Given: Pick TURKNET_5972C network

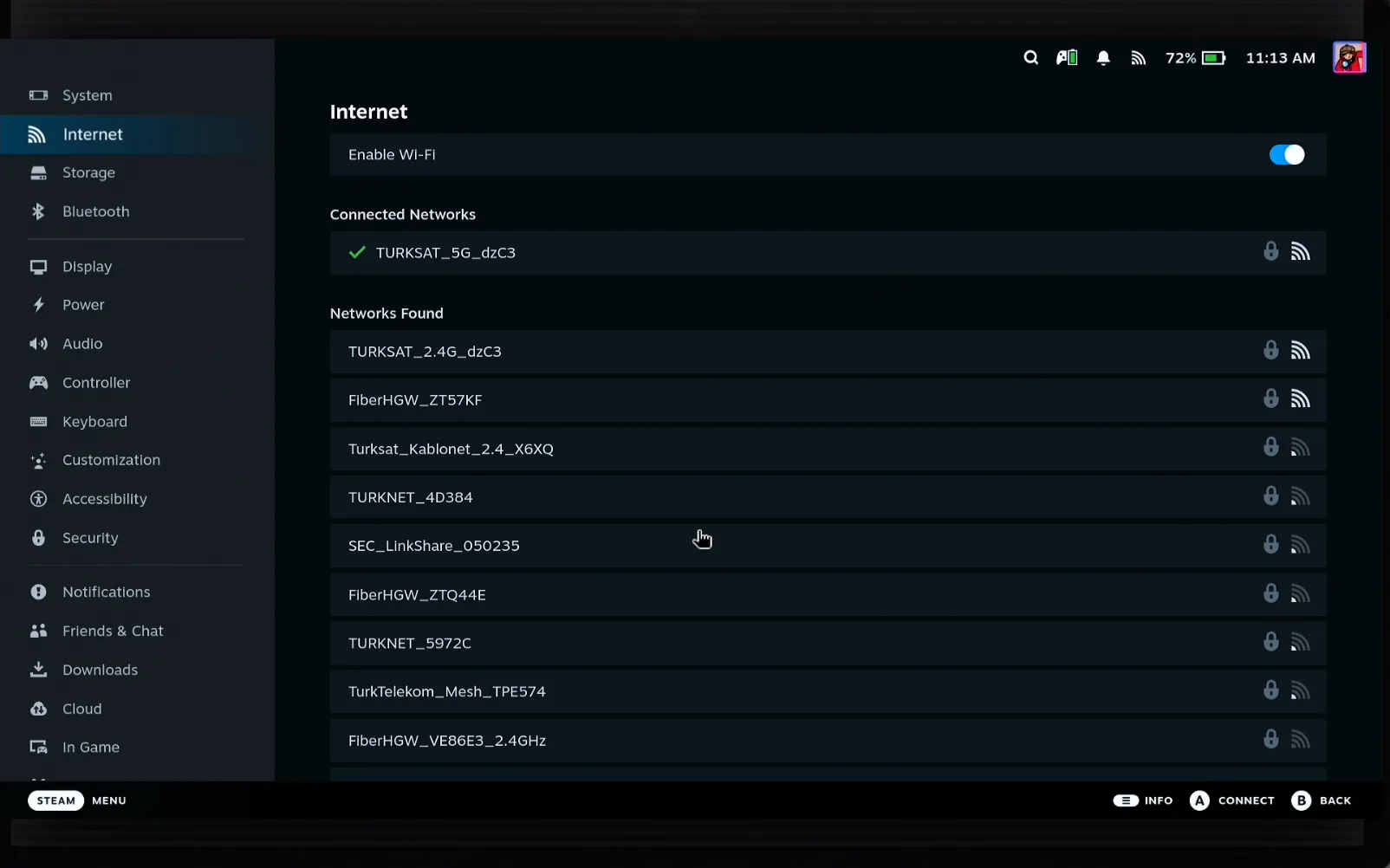Looking at the screenshot, I should pyautogui.click(x=828, y=643).
